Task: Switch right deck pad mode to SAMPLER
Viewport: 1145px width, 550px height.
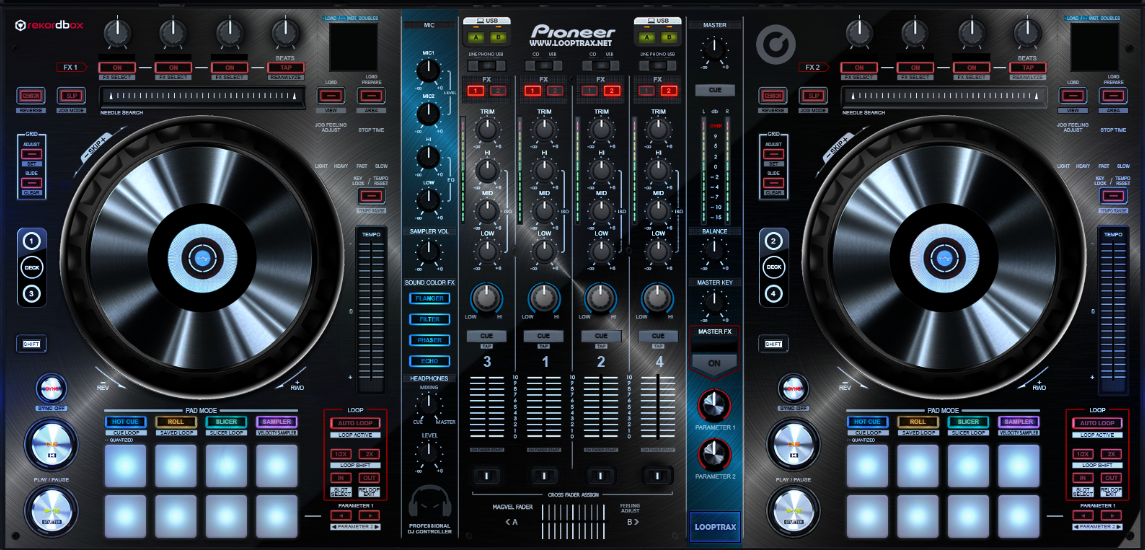Action: pos(1017,422)
